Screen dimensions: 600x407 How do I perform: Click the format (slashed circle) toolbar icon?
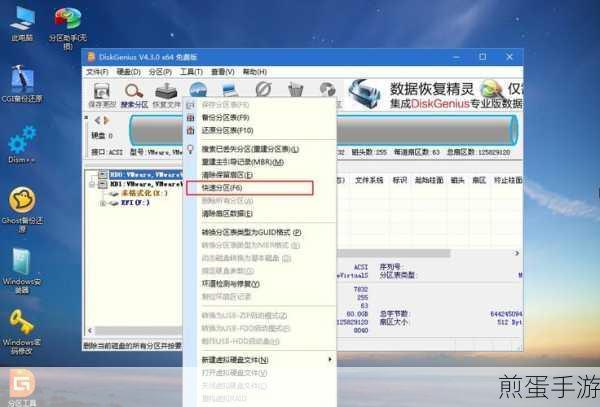coord(263,89)
